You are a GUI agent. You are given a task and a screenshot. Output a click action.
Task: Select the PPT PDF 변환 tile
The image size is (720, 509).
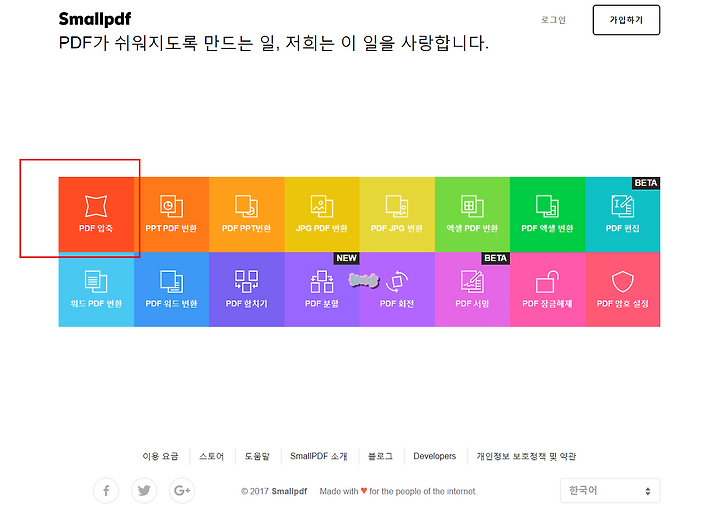coord(171,215)
